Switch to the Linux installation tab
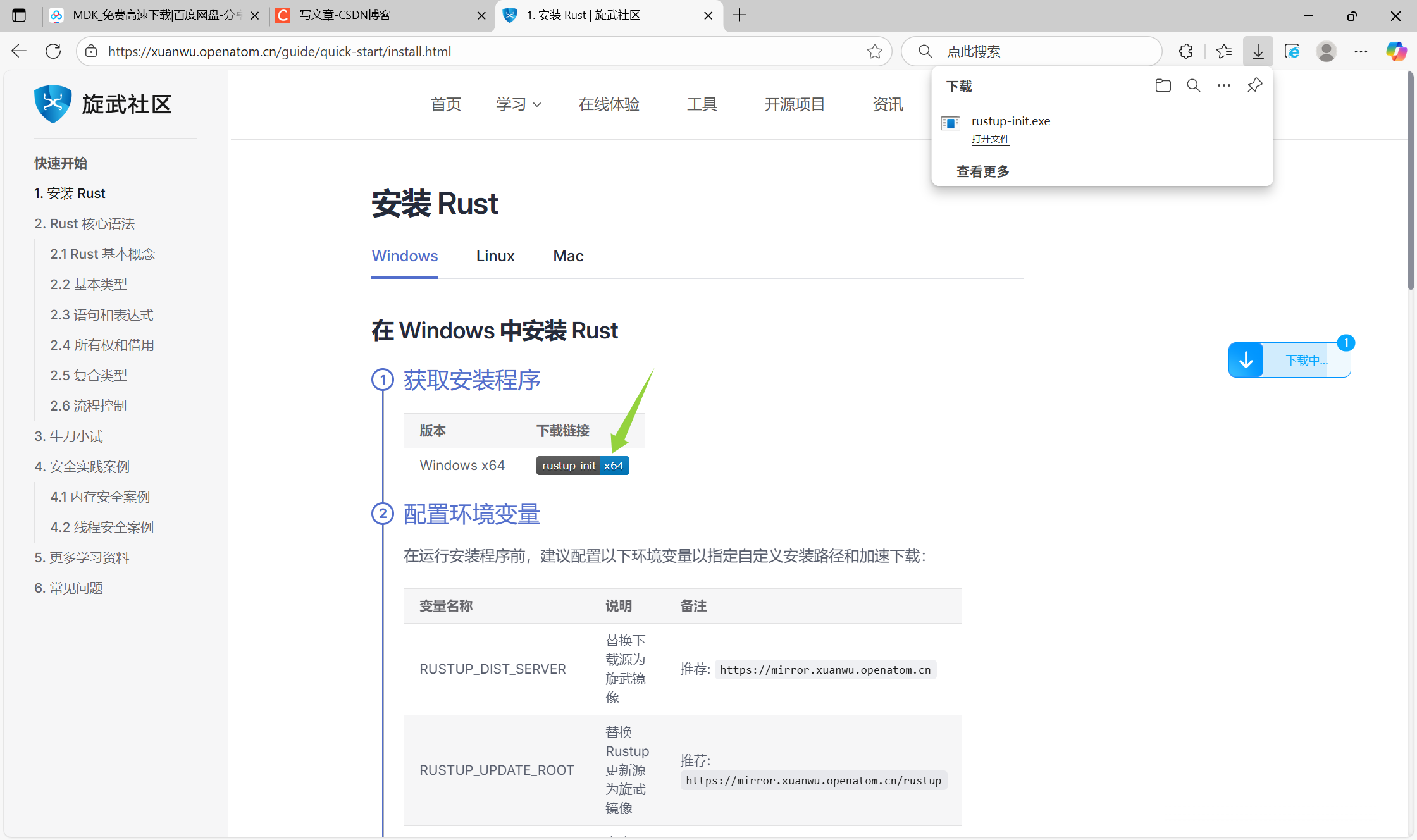The image size is (1417, 840). pos(495,256)
